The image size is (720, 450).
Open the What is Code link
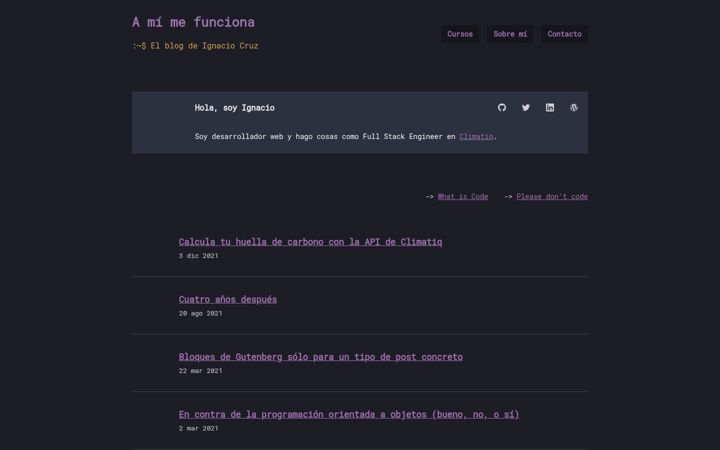(x=462, y=197)
